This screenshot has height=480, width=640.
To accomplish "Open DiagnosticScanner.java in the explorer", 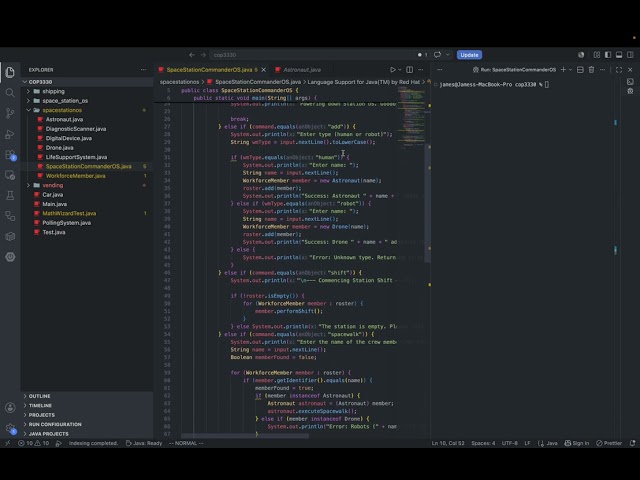I will coord(76,129).
